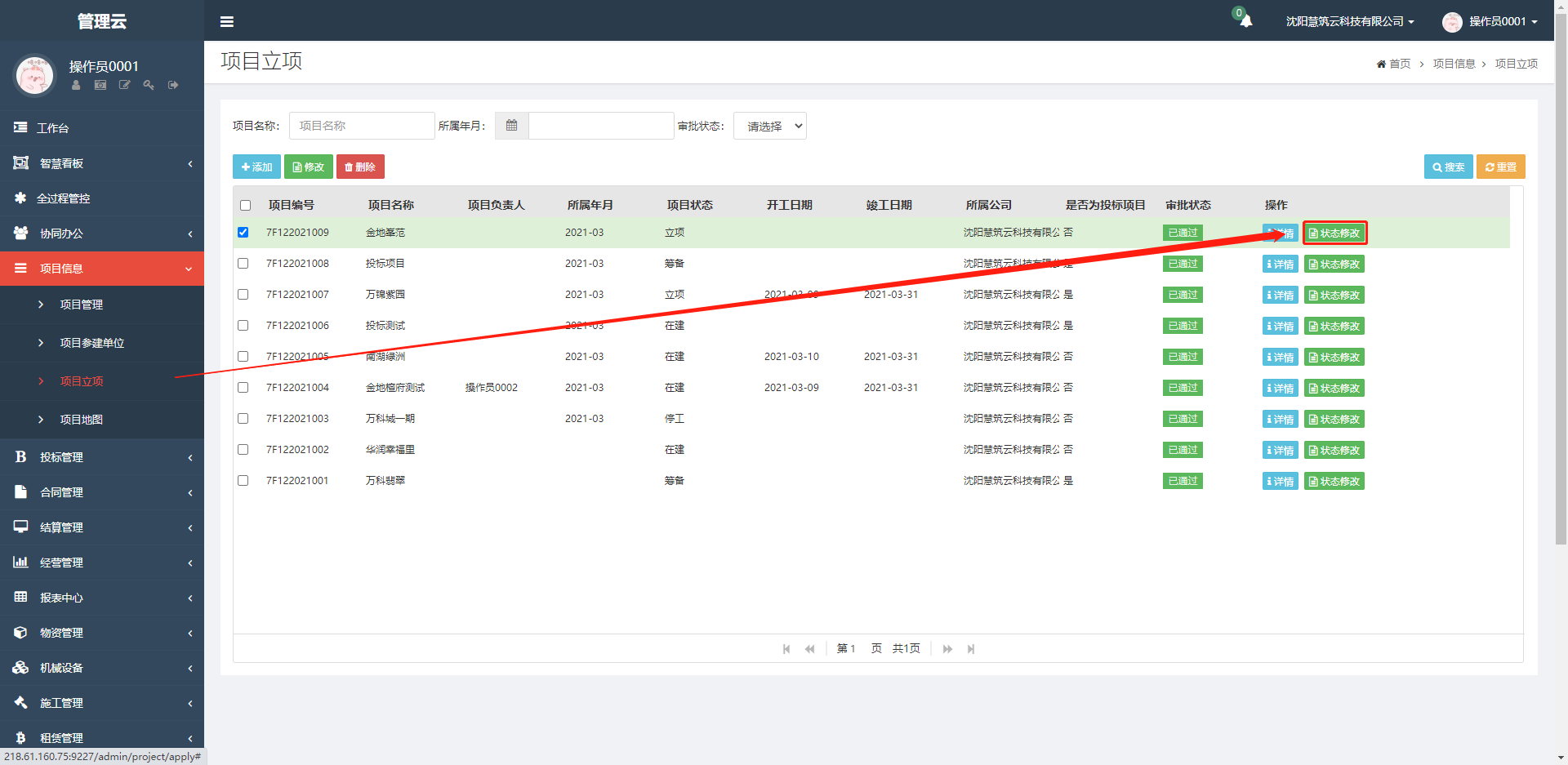Click the user profile icon under 操作员0001
Image resolution: width=1568 pixels, height=765 pixels.
click(76, 85)
